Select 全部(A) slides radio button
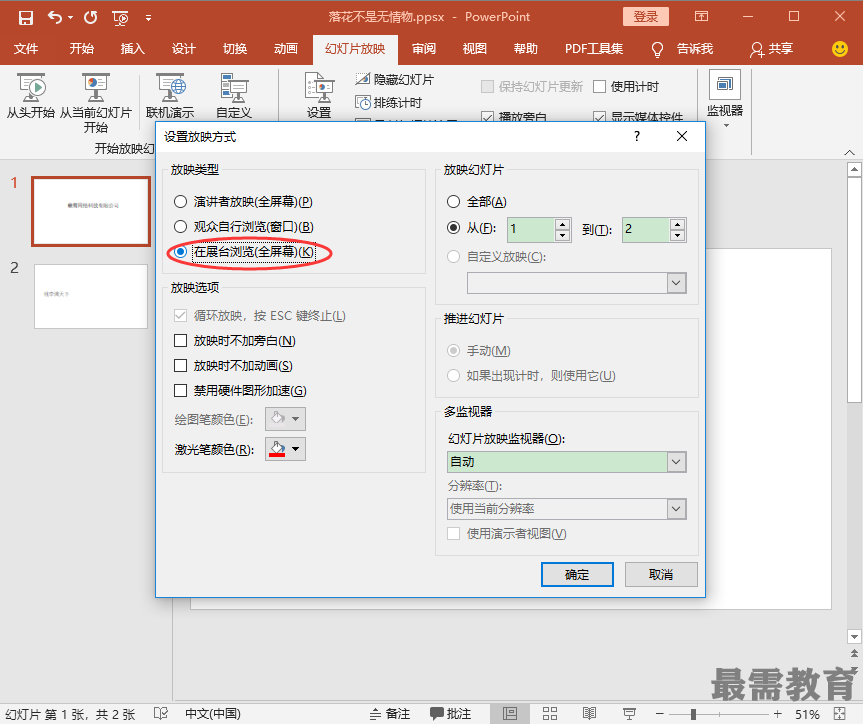 coord(453,202)
